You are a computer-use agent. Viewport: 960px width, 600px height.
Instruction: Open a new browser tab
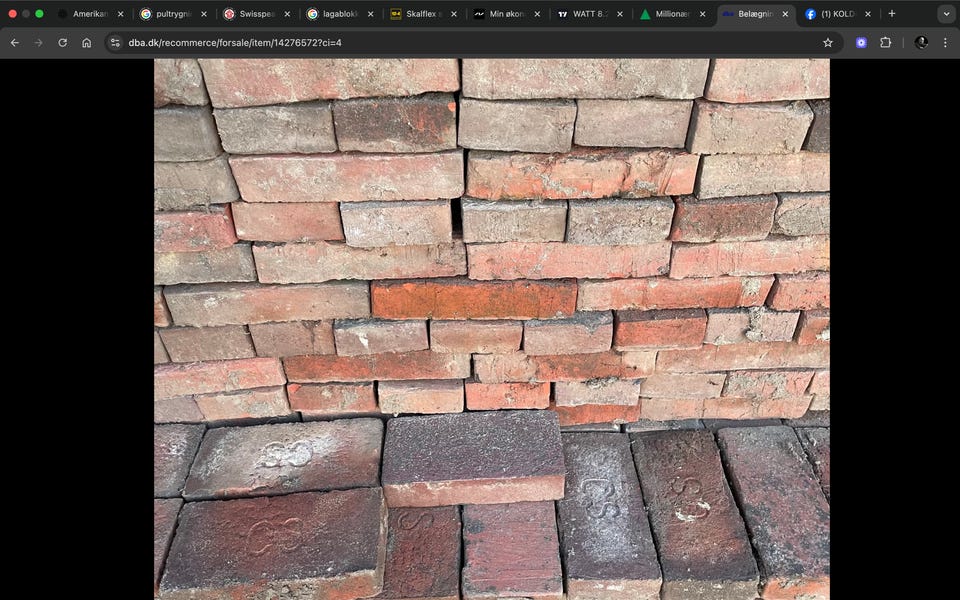point(891,13)
